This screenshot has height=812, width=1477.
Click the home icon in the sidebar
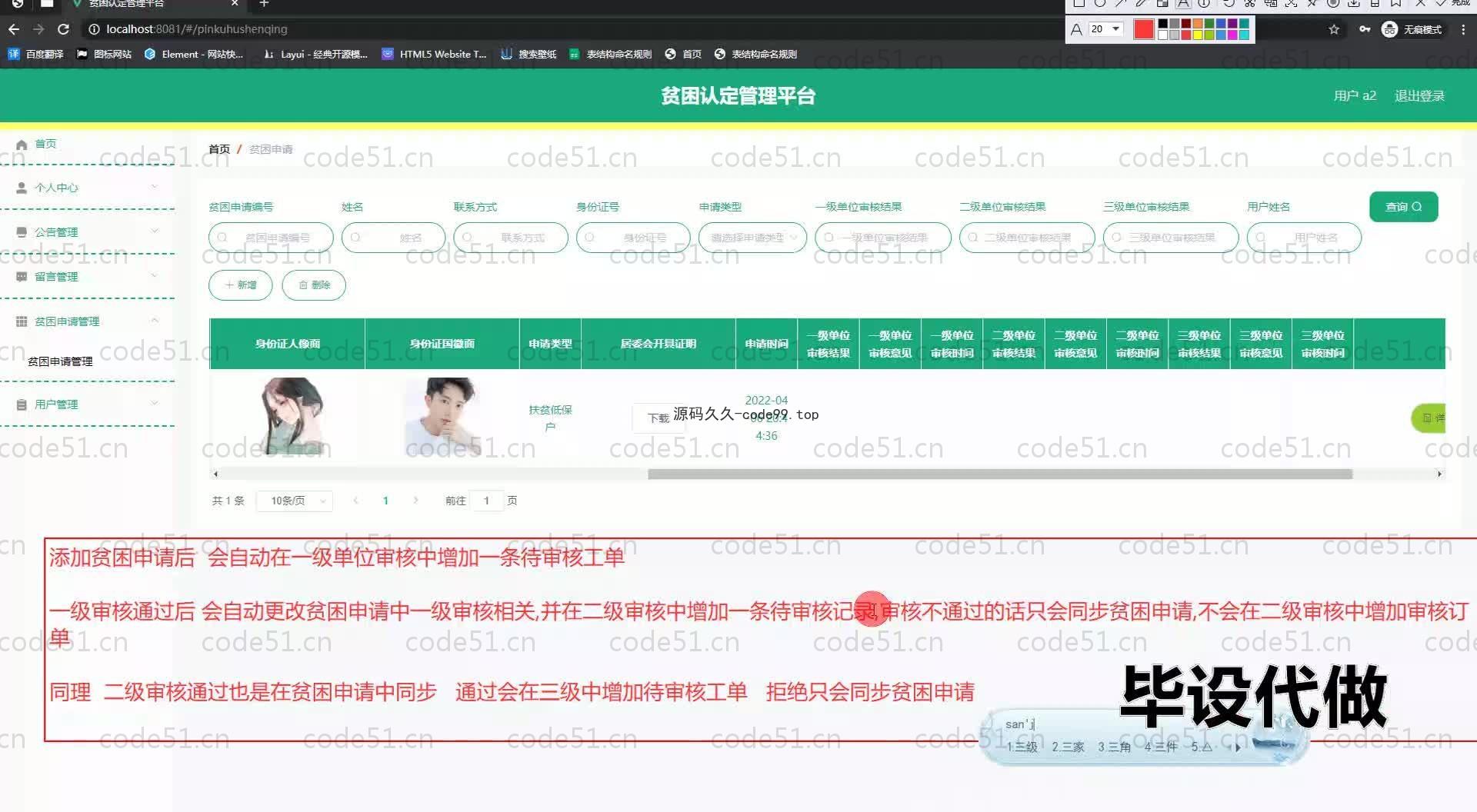(22, 144)
